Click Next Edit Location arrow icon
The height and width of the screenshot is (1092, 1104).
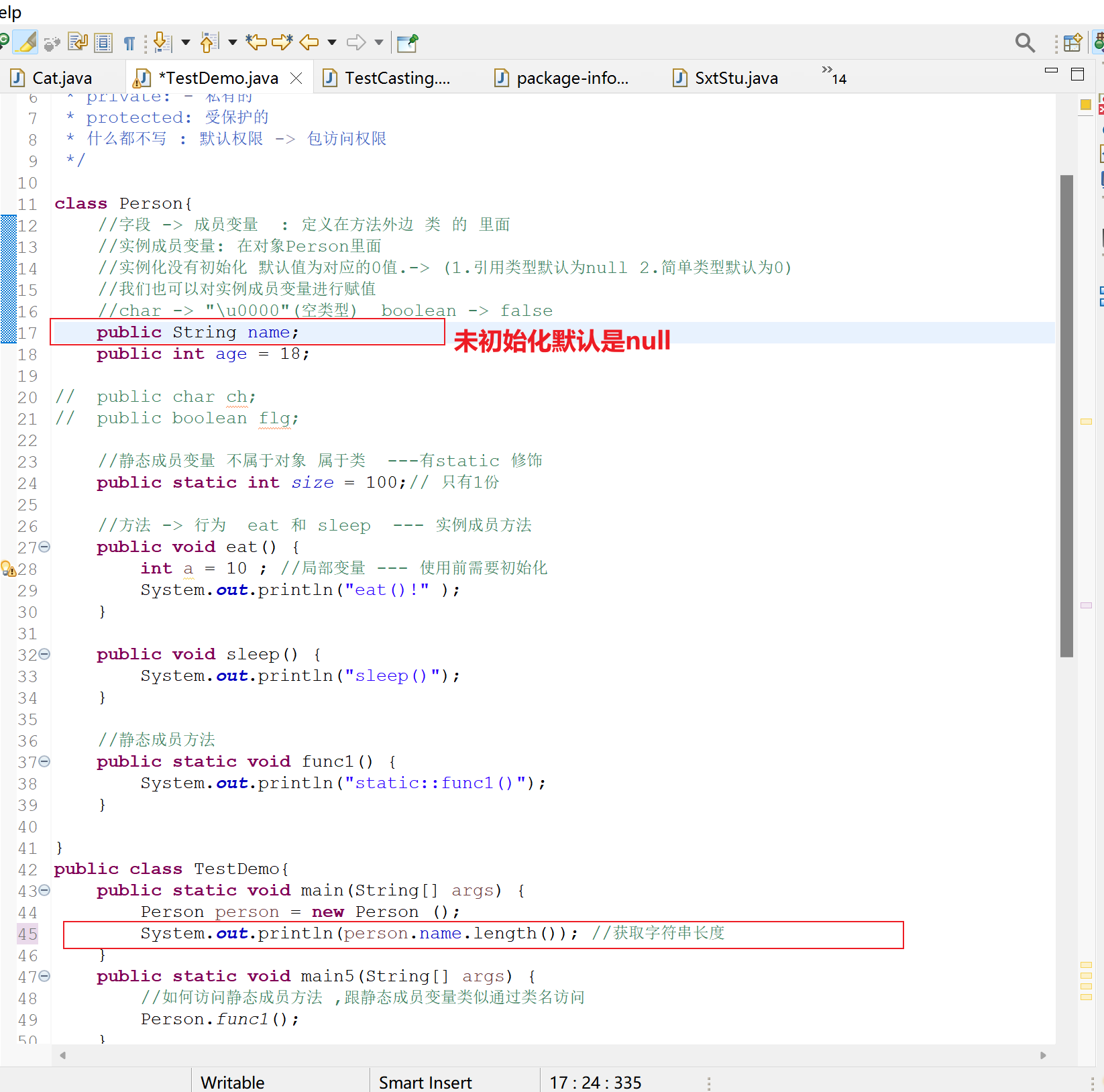(282, 43)
